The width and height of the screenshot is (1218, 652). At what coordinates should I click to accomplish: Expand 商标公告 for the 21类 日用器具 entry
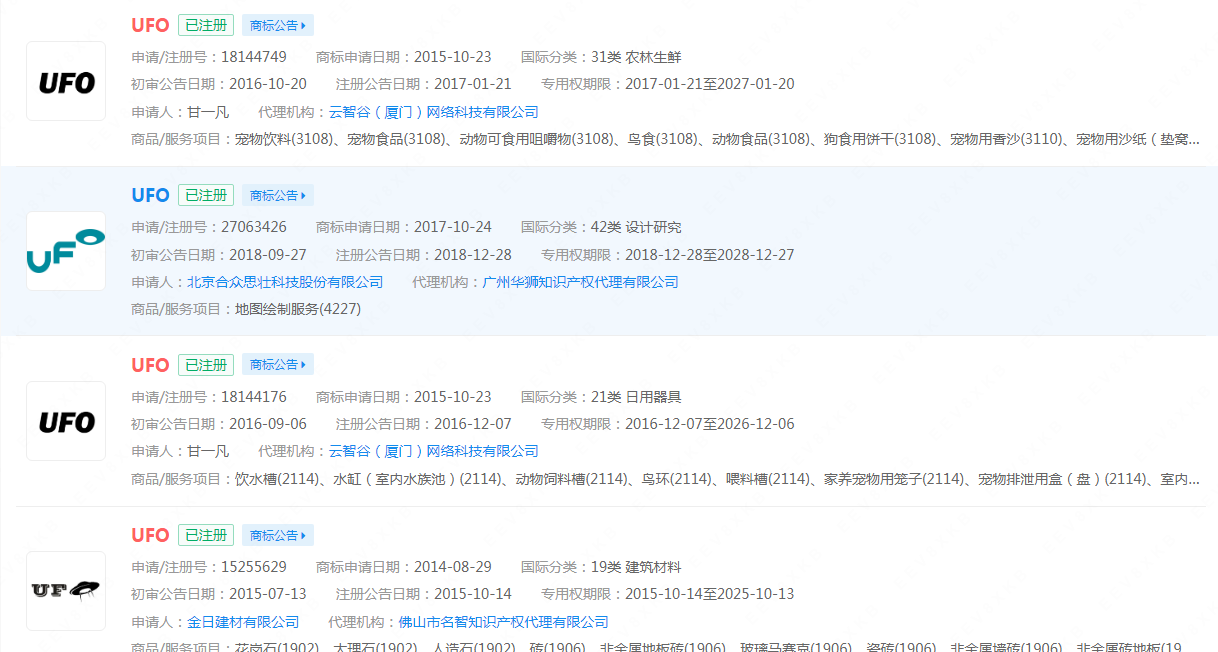click(x=278, y=365)
